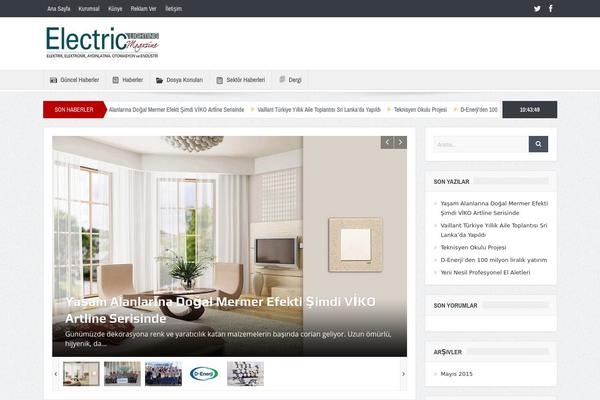Open İletişim in top bar

click(x=173, y=8)
